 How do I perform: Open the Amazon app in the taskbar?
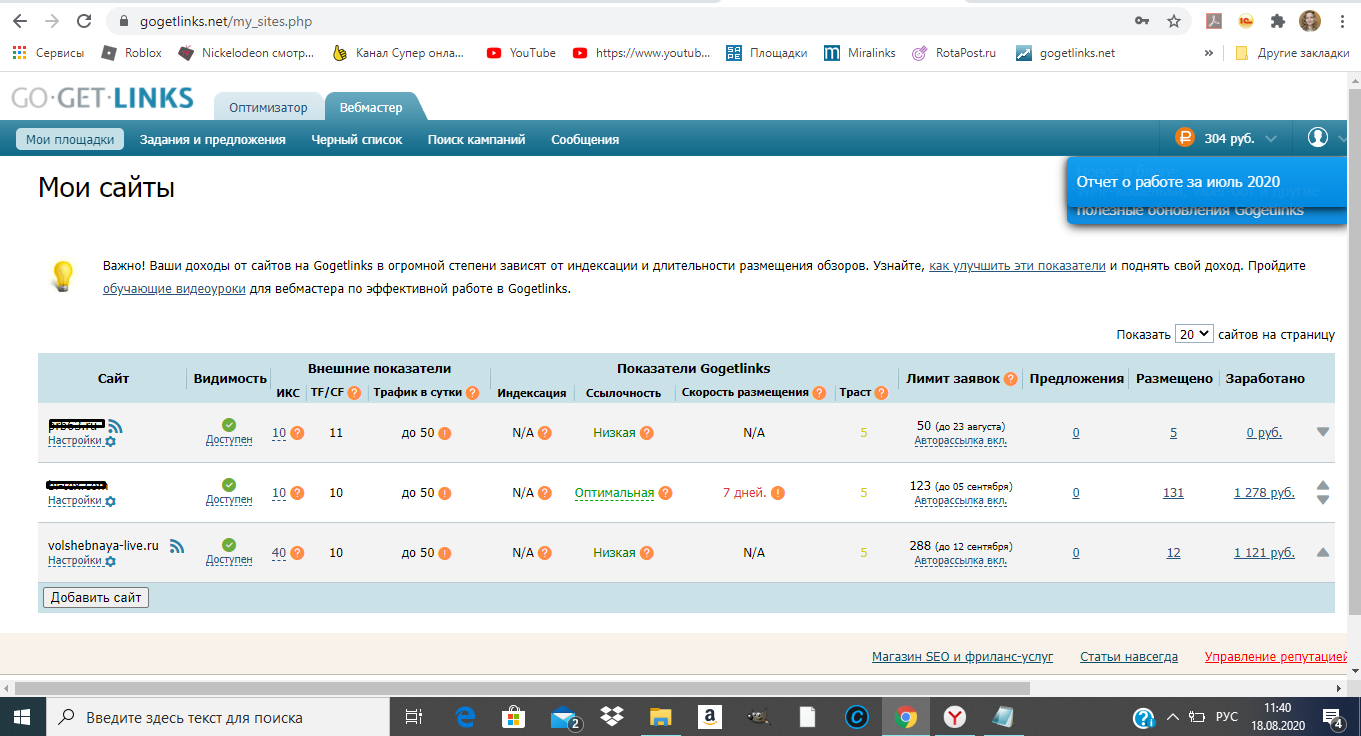[x=710, y=717]
